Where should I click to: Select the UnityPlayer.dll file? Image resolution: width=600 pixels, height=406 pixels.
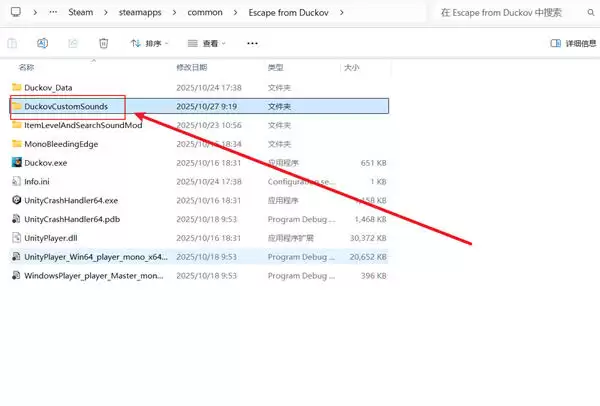51,237
